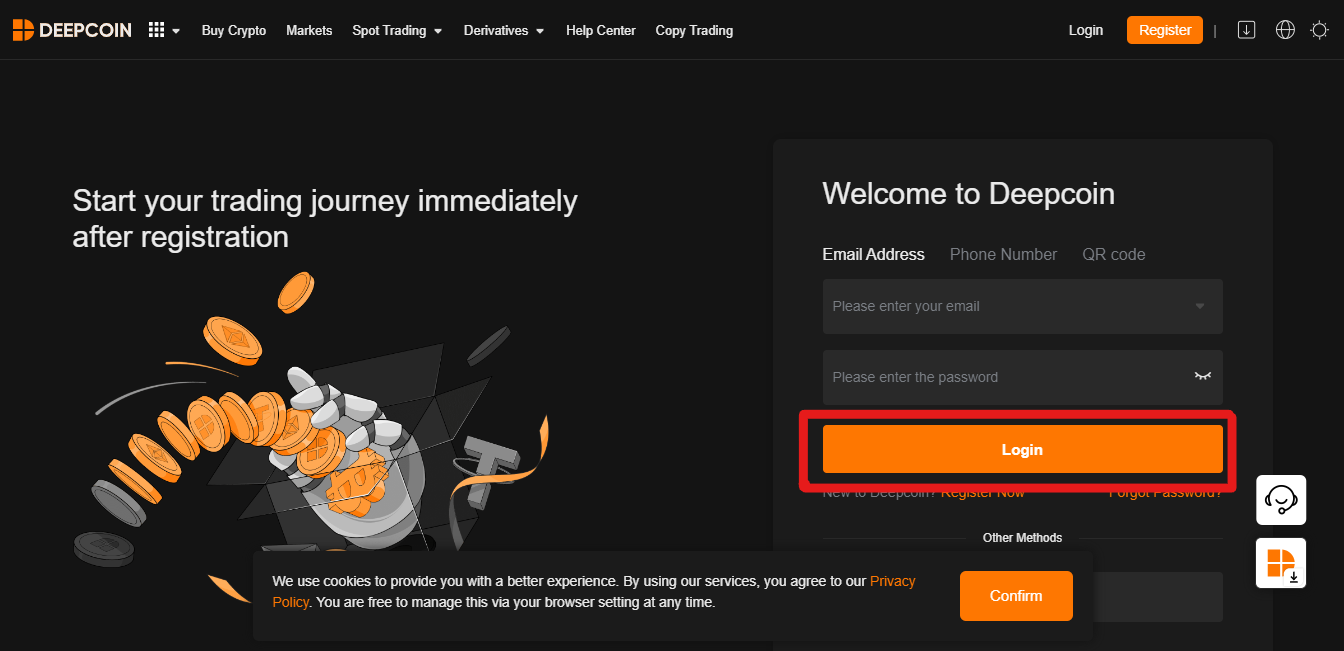Viewport: 1344px width, 651px height.
Task: Click the 'Start your trading journey' headline
Action: coord(325,219)
